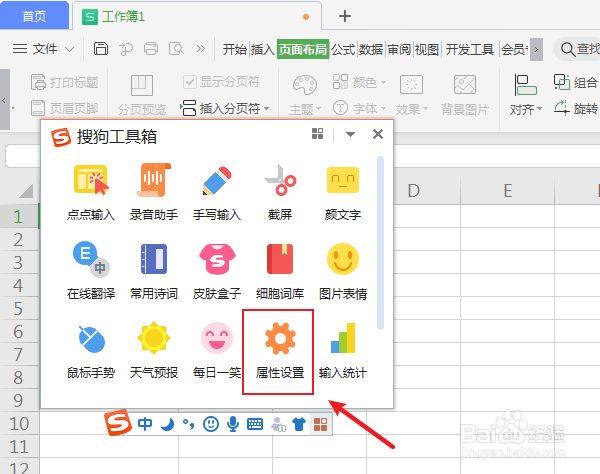Open the 颜文字 emoticon tool
This screenshot has height=474, width=600.
[343, 193]
